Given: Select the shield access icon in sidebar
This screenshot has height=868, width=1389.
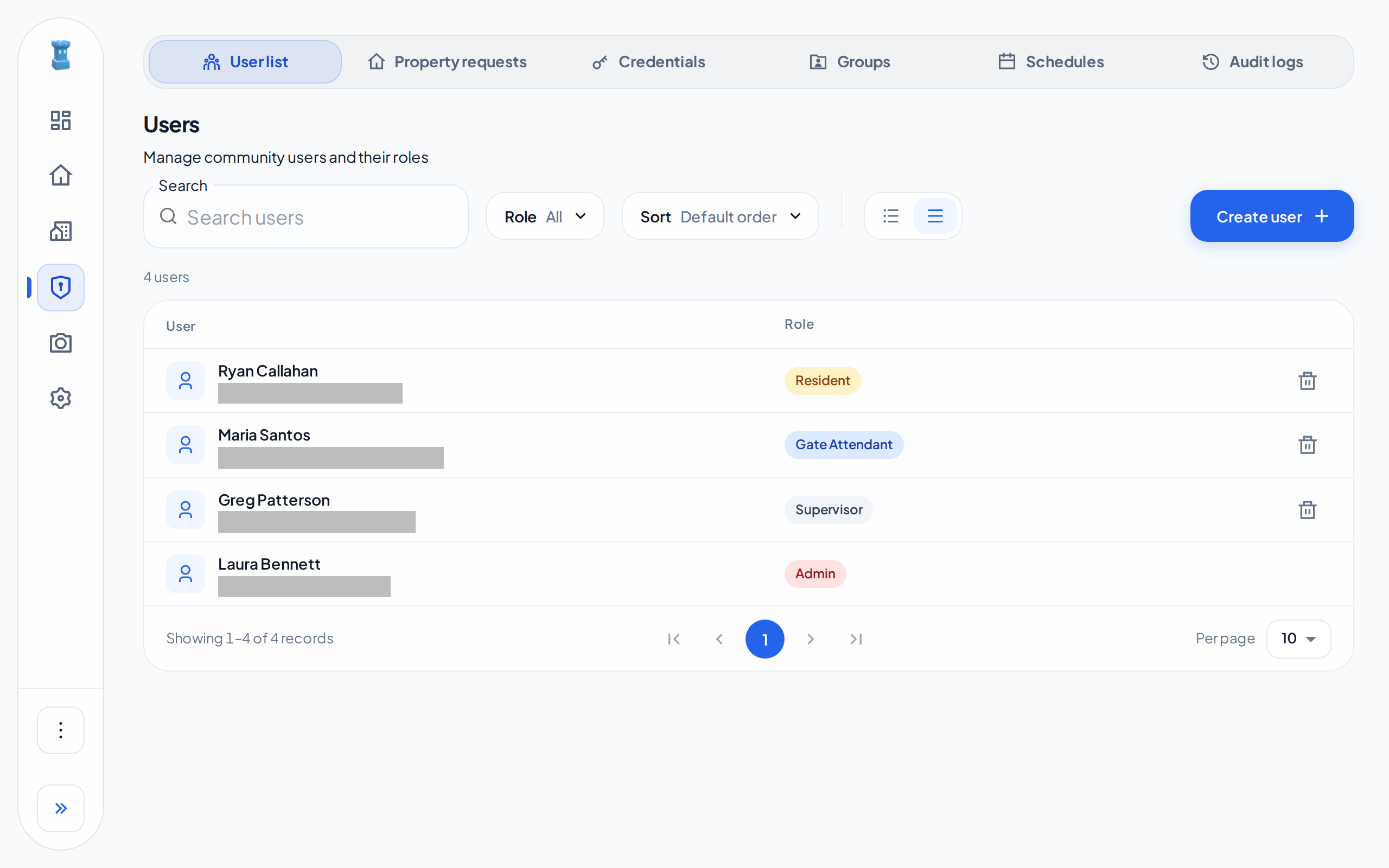Looking at the screenshot, I should pos(60,287).
